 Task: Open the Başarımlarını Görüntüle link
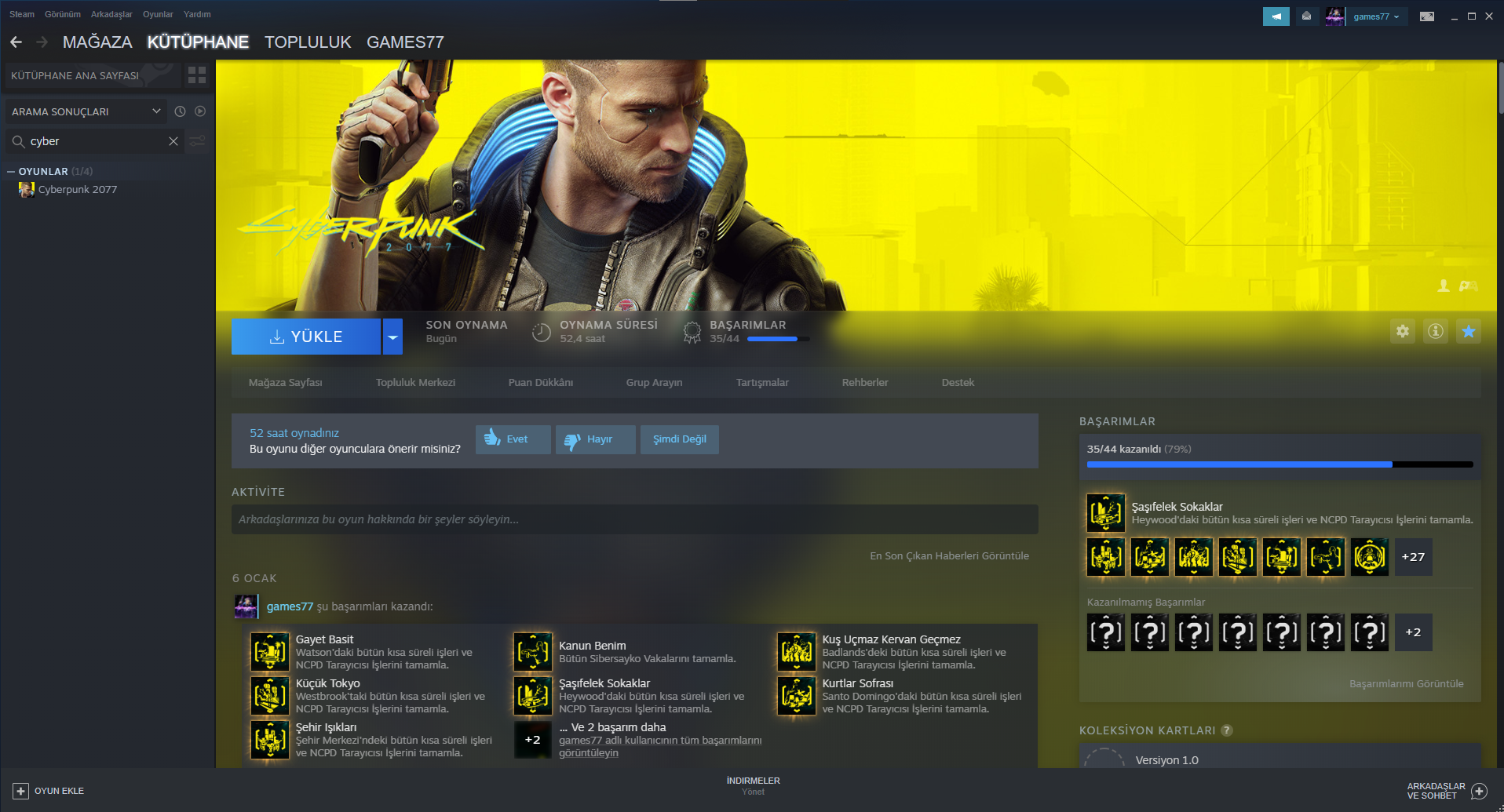point(1406,684)
